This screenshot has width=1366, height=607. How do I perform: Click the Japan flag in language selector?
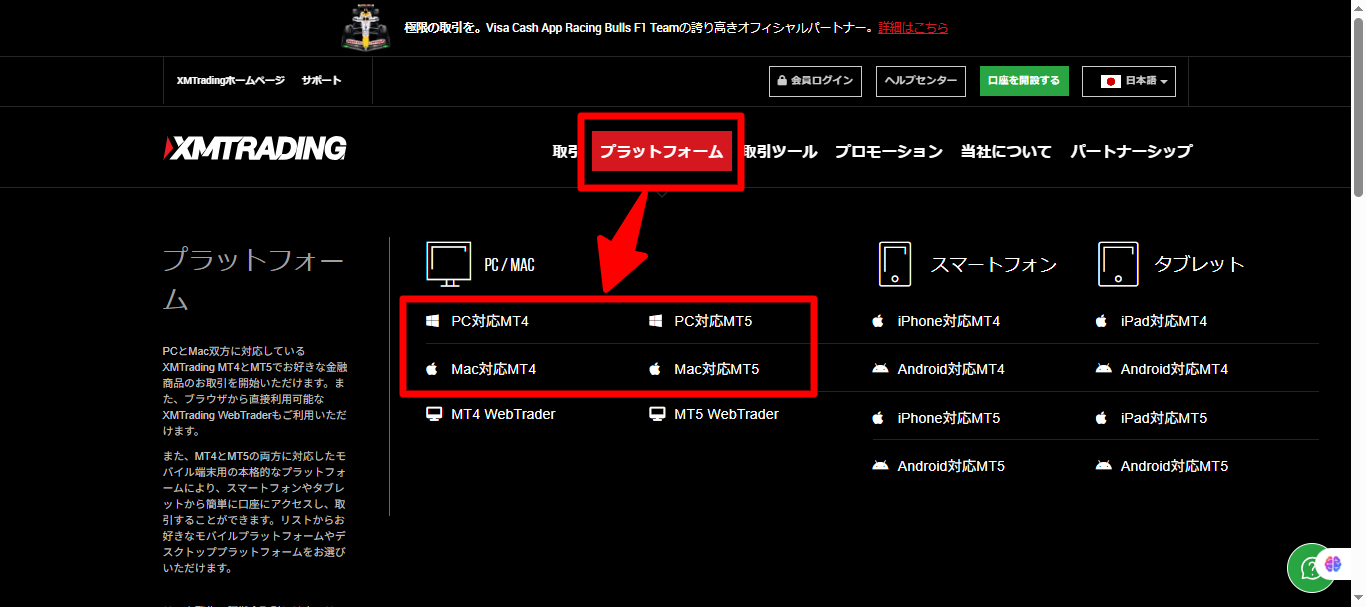1113,81
